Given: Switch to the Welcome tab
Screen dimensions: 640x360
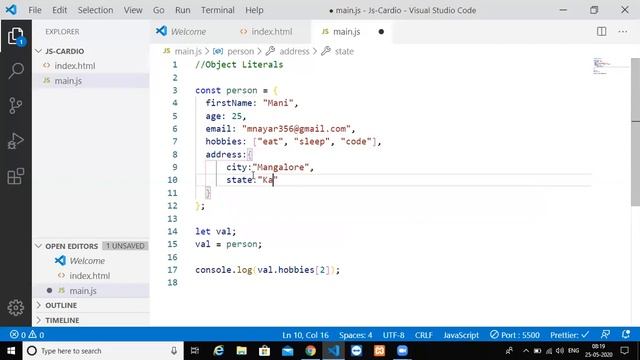Looking at the screenshot, I should (x=188, y=31).
